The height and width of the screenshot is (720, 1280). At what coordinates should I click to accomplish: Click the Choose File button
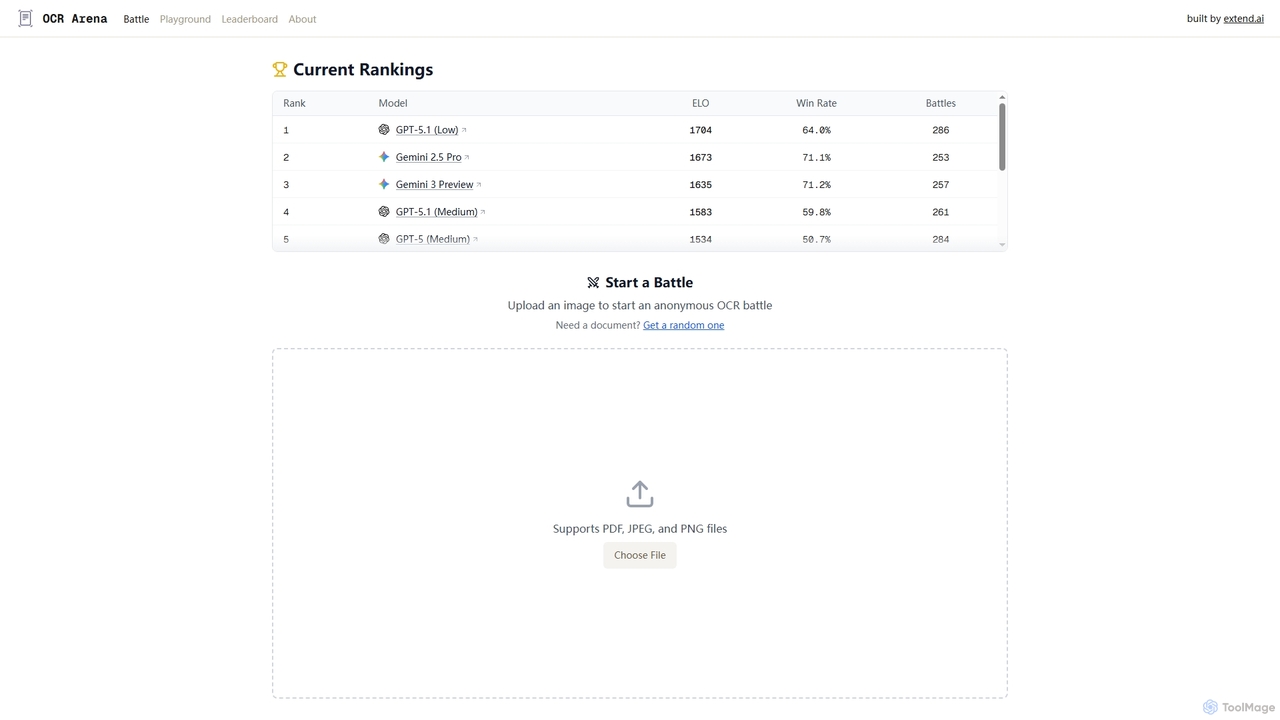coord(640,555)
